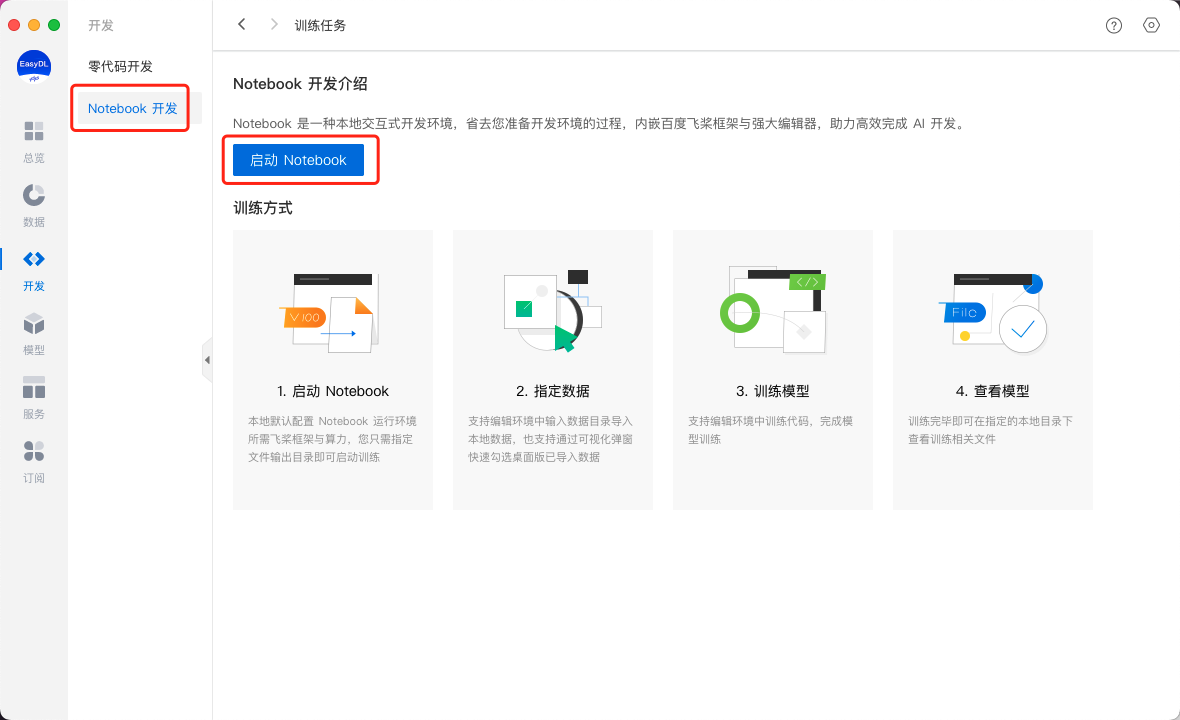Open the 订阅 subscription section
This screenshot has width=1180, height=720.
tap(34, 461)
